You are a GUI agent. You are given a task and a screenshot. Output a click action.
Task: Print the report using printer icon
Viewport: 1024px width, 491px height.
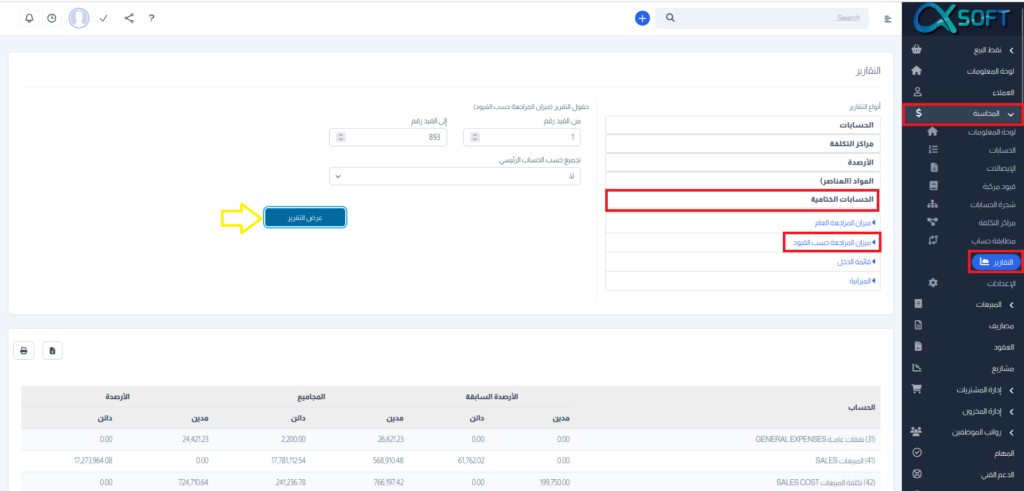click(24, 350)
